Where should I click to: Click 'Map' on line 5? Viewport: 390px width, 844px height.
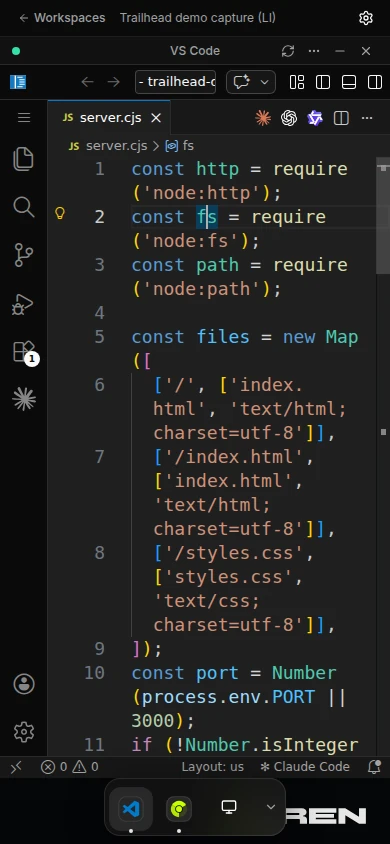(x=342, y=337)
